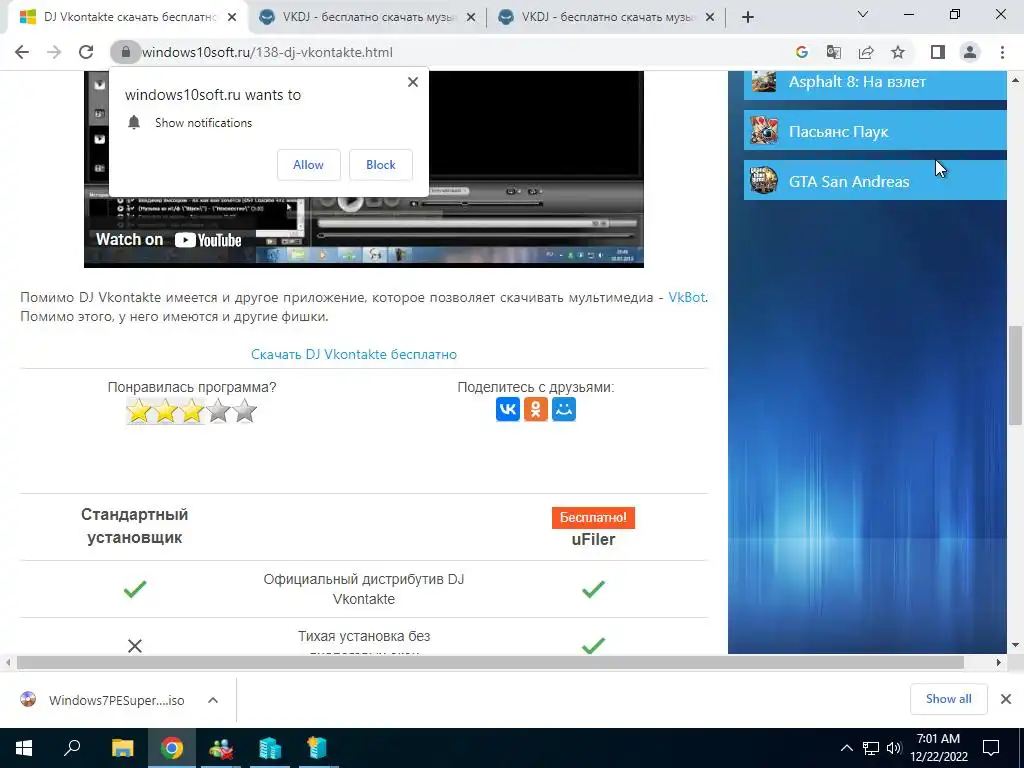This screenshot has height=768, width=1024.
Task: Switch to second VKDJ tab
Action: tap(367, 18)
